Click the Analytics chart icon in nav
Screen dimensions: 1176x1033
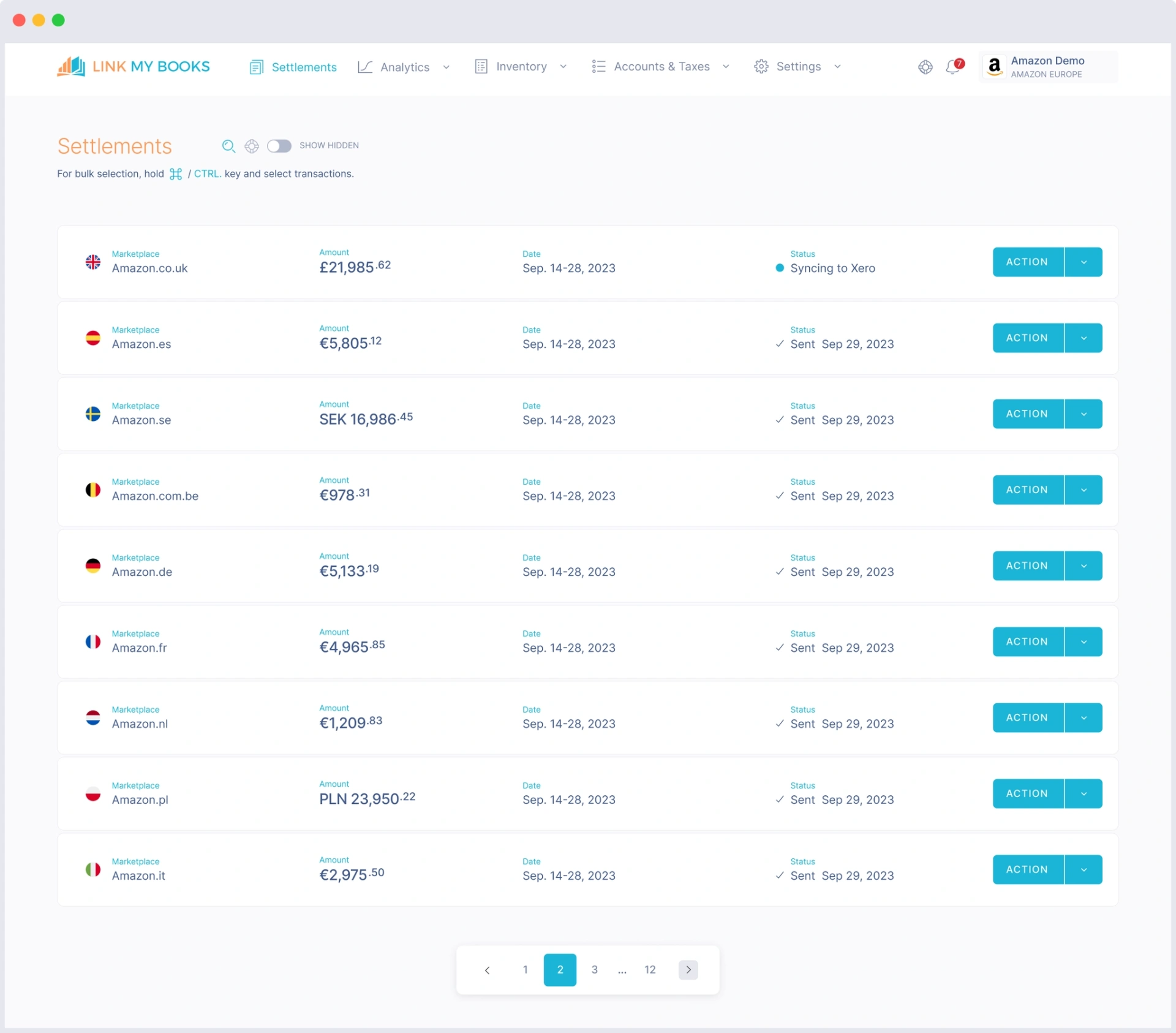point(365,67)
